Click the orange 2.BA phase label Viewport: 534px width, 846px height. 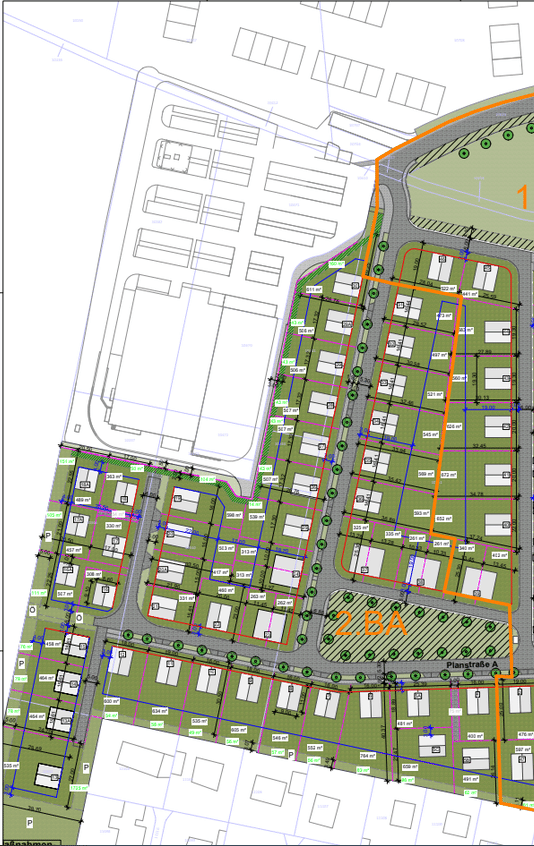click(x=371, y=623)
